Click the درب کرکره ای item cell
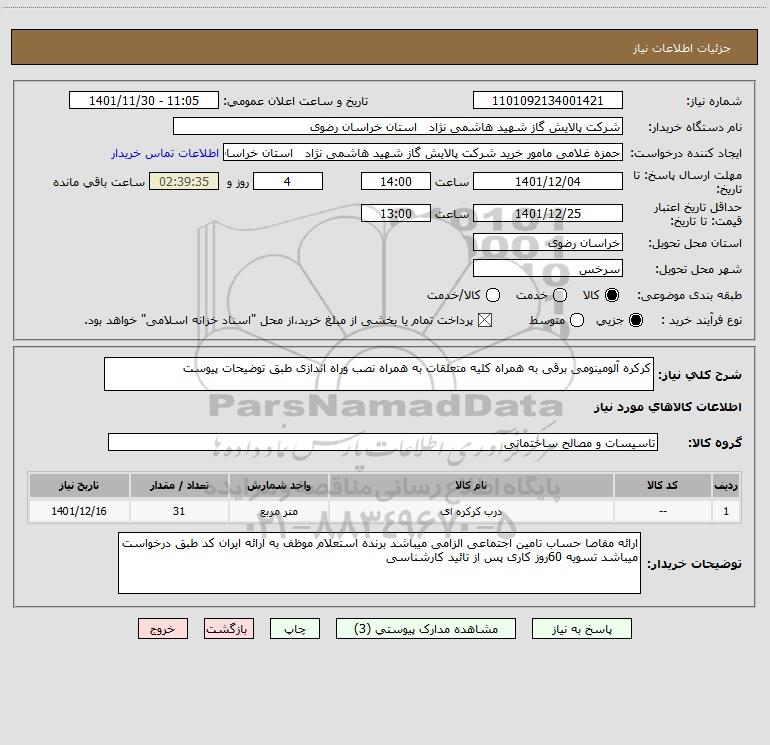The image size is (770, 745). [470, 511]
